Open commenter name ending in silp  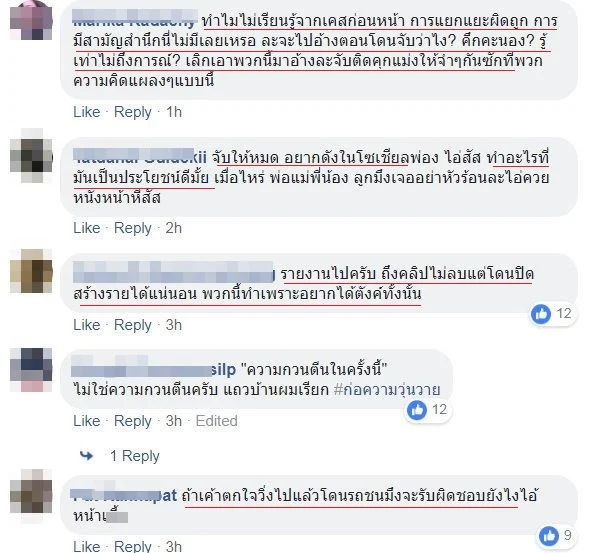coord(153,370)
